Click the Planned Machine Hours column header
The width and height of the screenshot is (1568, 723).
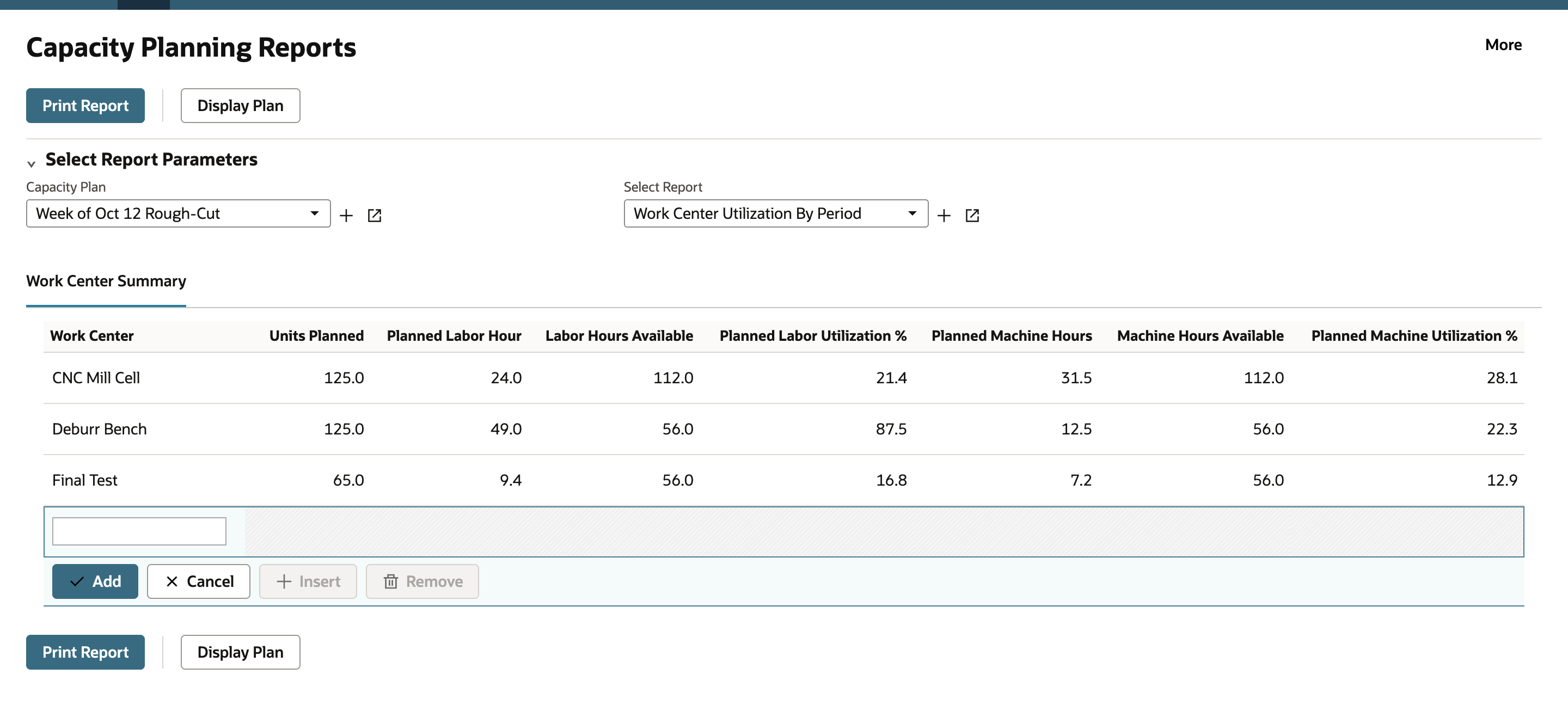tap(1012, 336)
